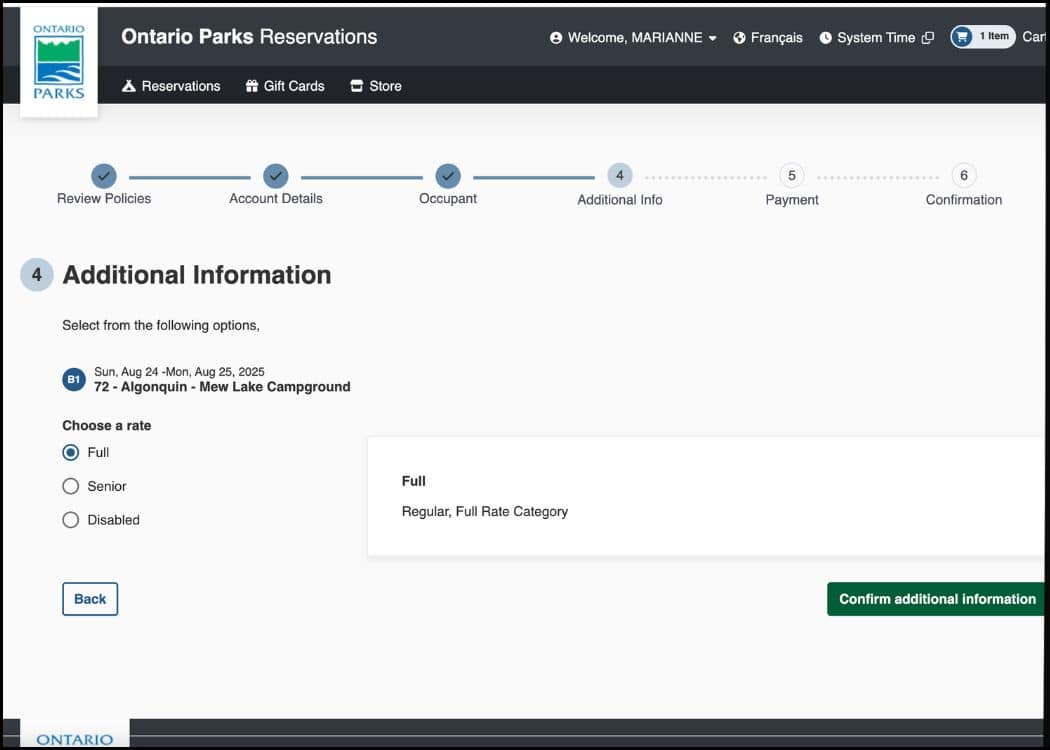The width and height of the screenshot is (1050, 750).
Task: Click Regular, Full Rate Category description
Action: pos(485,512)
